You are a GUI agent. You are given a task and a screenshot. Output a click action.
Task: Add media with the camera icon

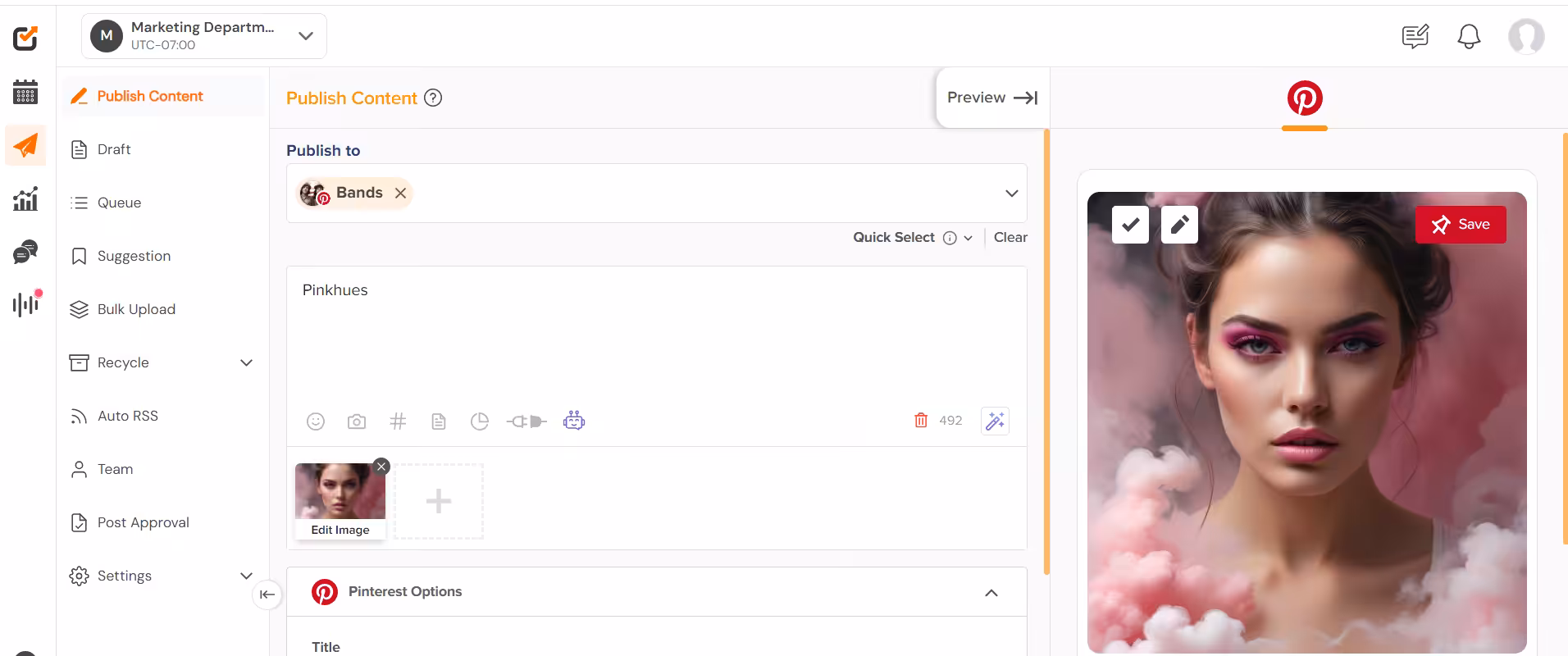(x=357, y=421)
